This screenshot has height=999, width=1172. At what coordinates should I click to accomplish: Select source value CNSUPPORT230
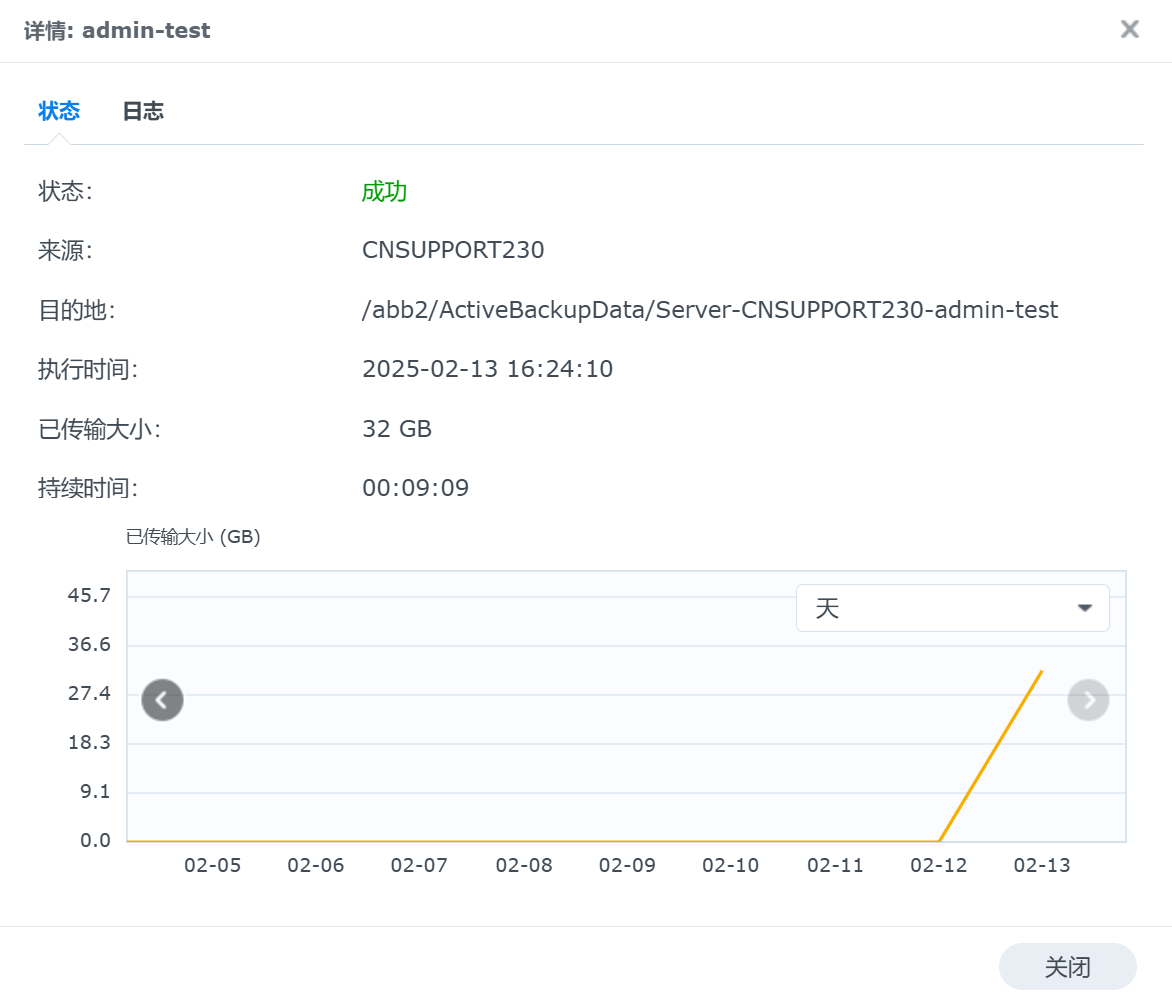453,250
